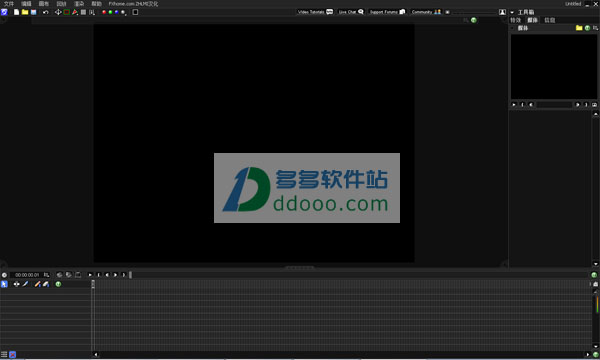Click the clapper-style icon in timeline bar

coord(78,275)
